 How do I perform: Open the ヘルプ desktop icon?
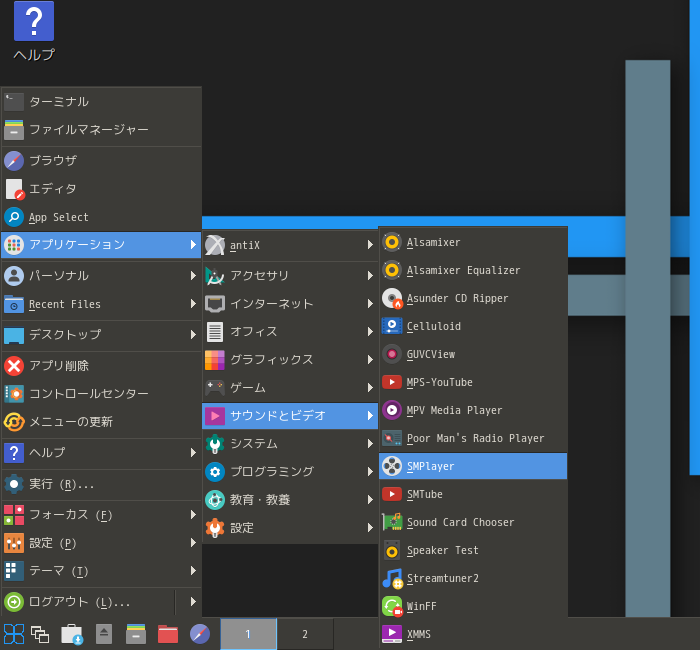34,31
